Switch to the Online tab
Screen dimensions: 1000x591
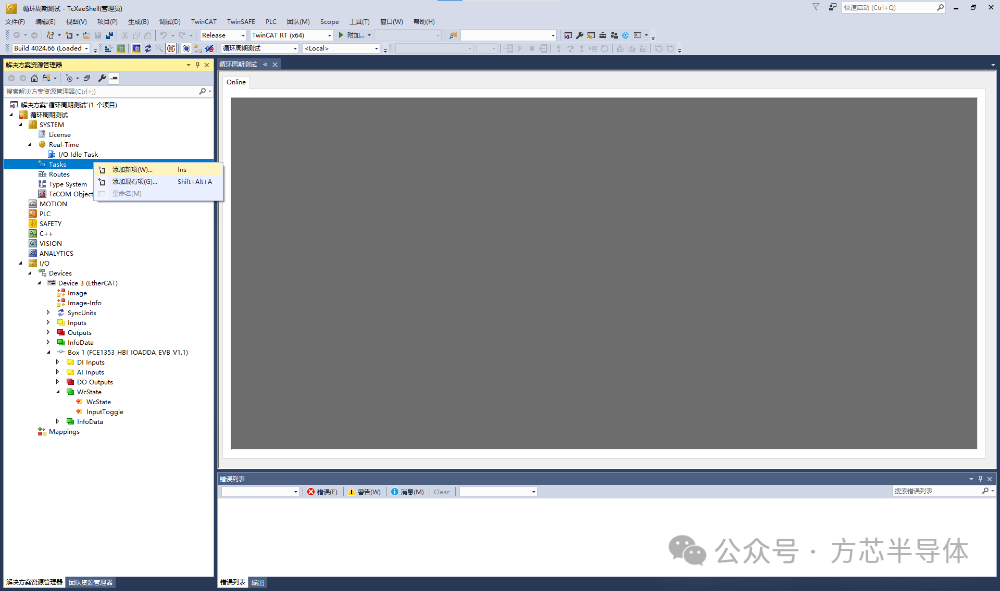coord(236,82)
